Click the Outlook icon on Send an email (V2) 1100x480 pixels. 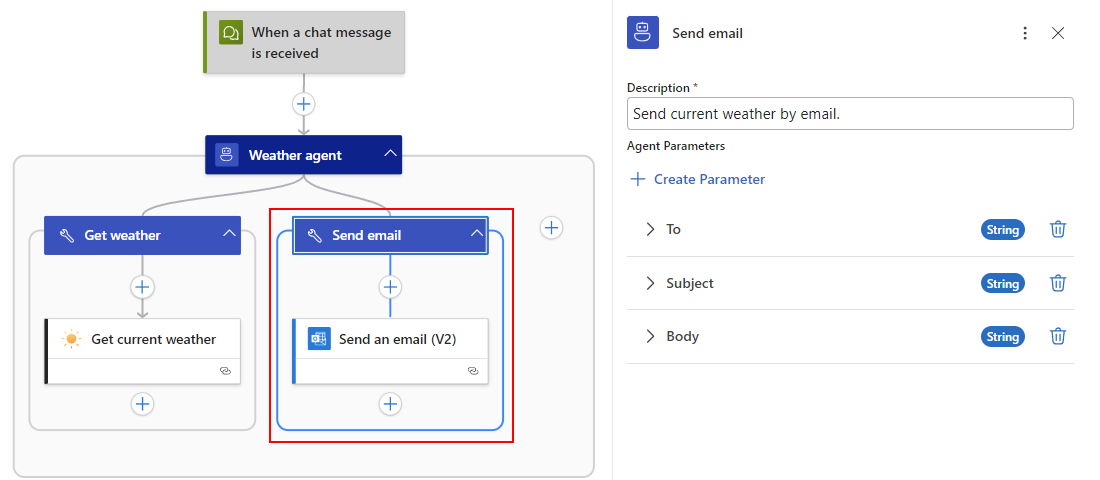click(x=319, y=339)
